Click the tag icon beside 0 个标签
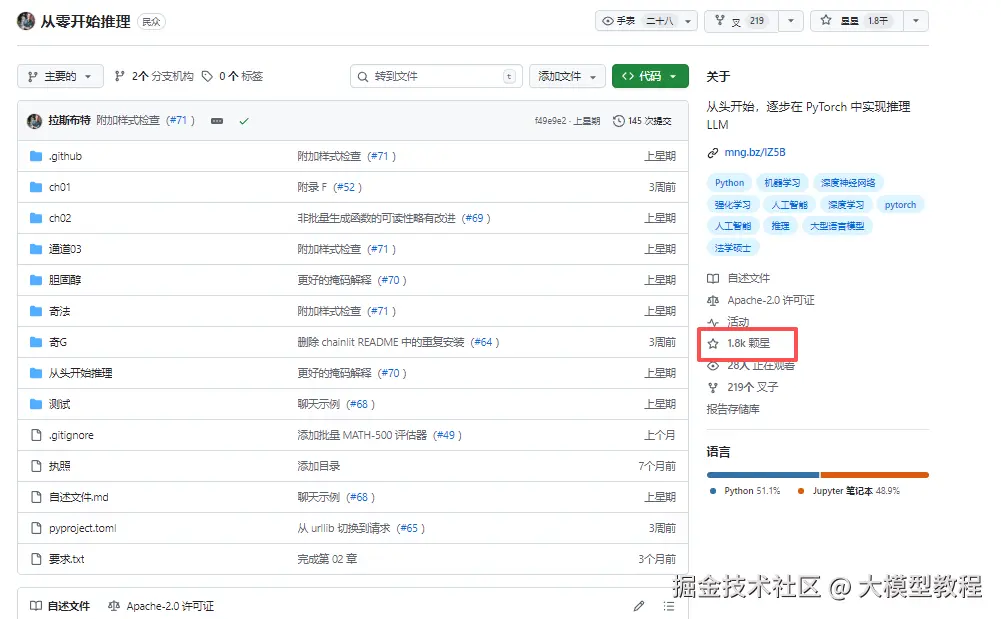This screenshot has height=619, width=1001. [207, 77]
